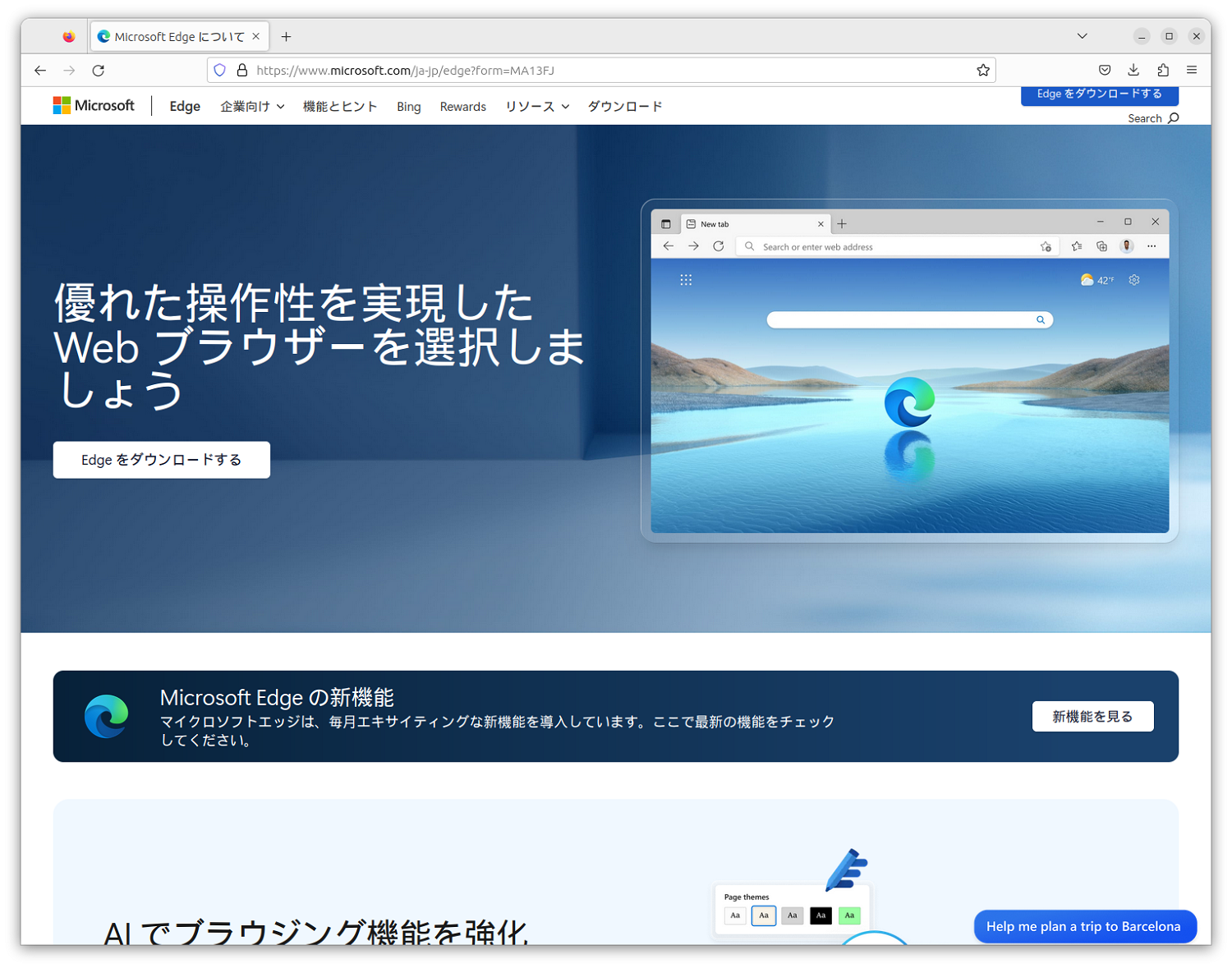Close the Microsoft Edge について tab
The height and width of the screenshot is (968, 1232).
[256, 36]
